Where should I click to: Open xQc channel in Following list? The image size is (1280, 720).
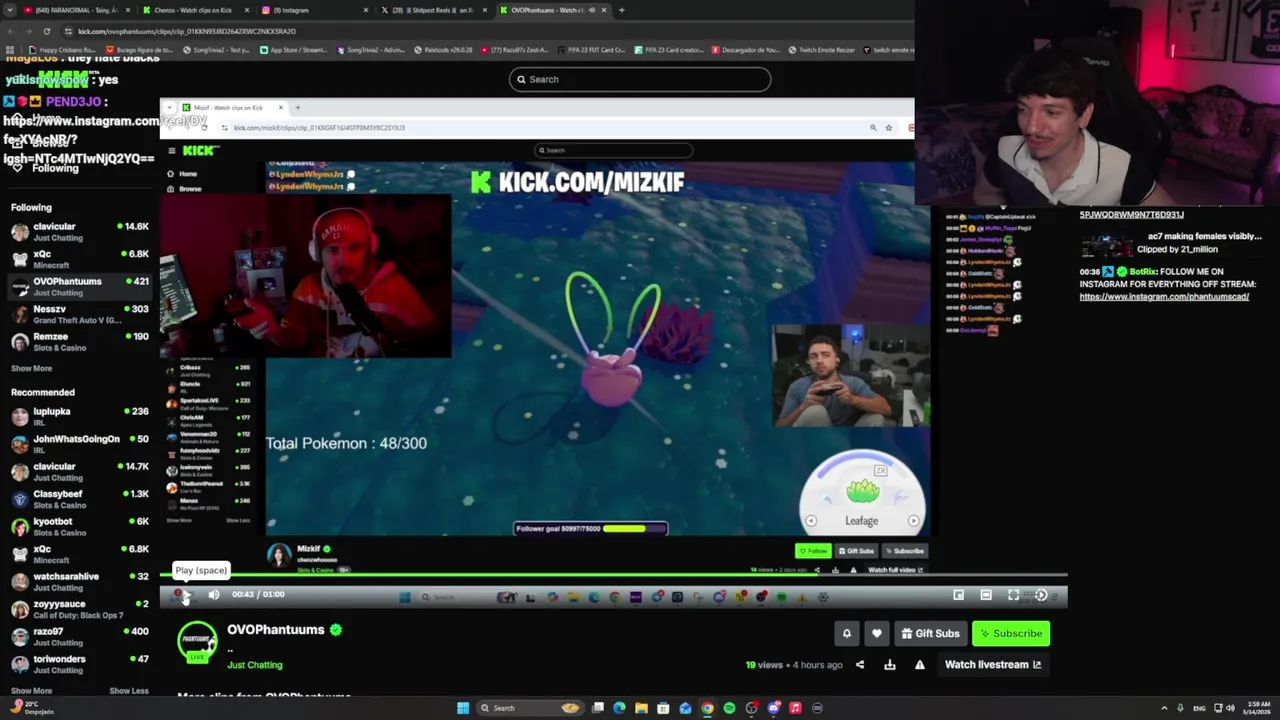click(79, 259)
